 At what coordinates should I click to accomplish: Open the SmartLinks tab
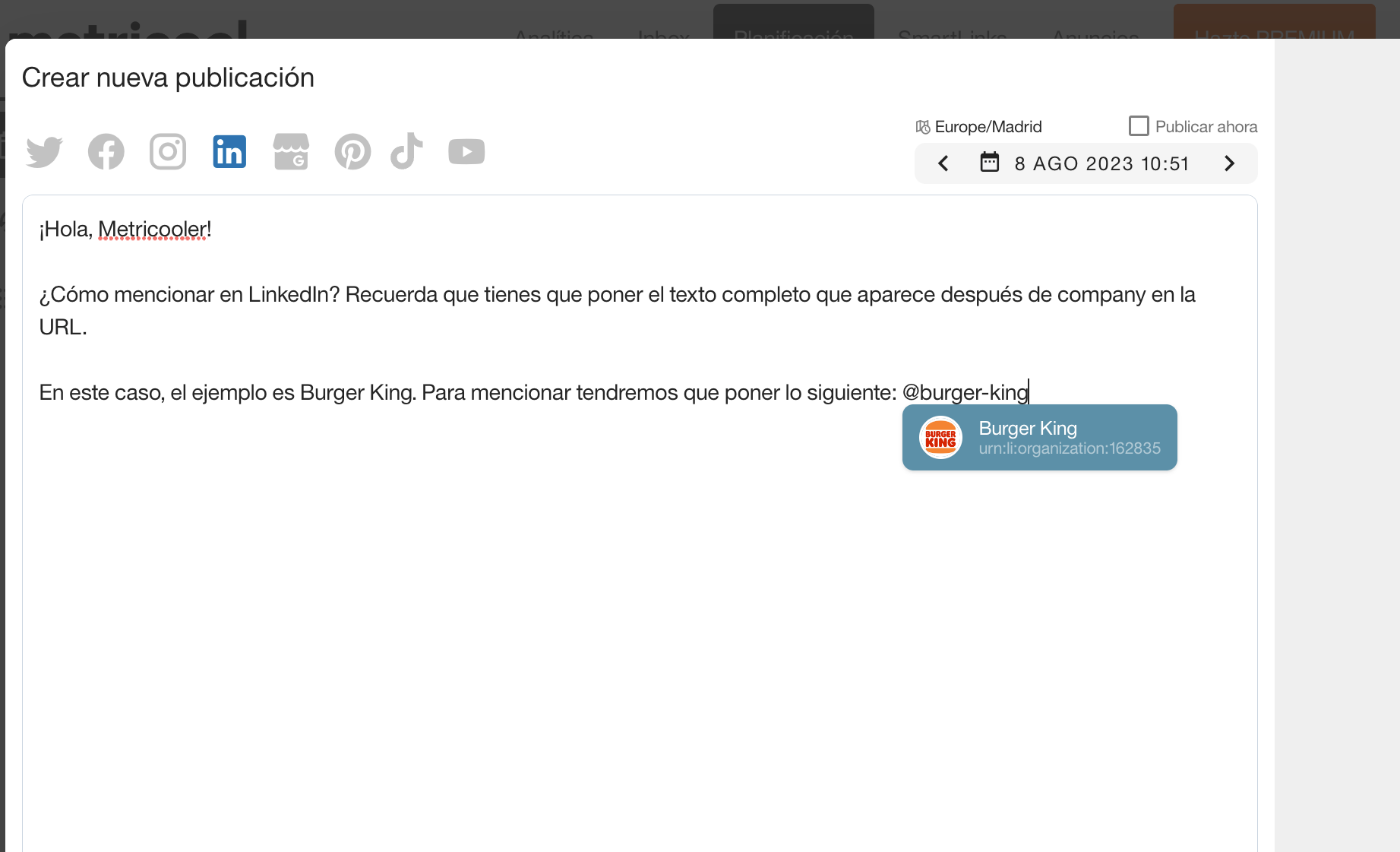(x=952, y=32)
